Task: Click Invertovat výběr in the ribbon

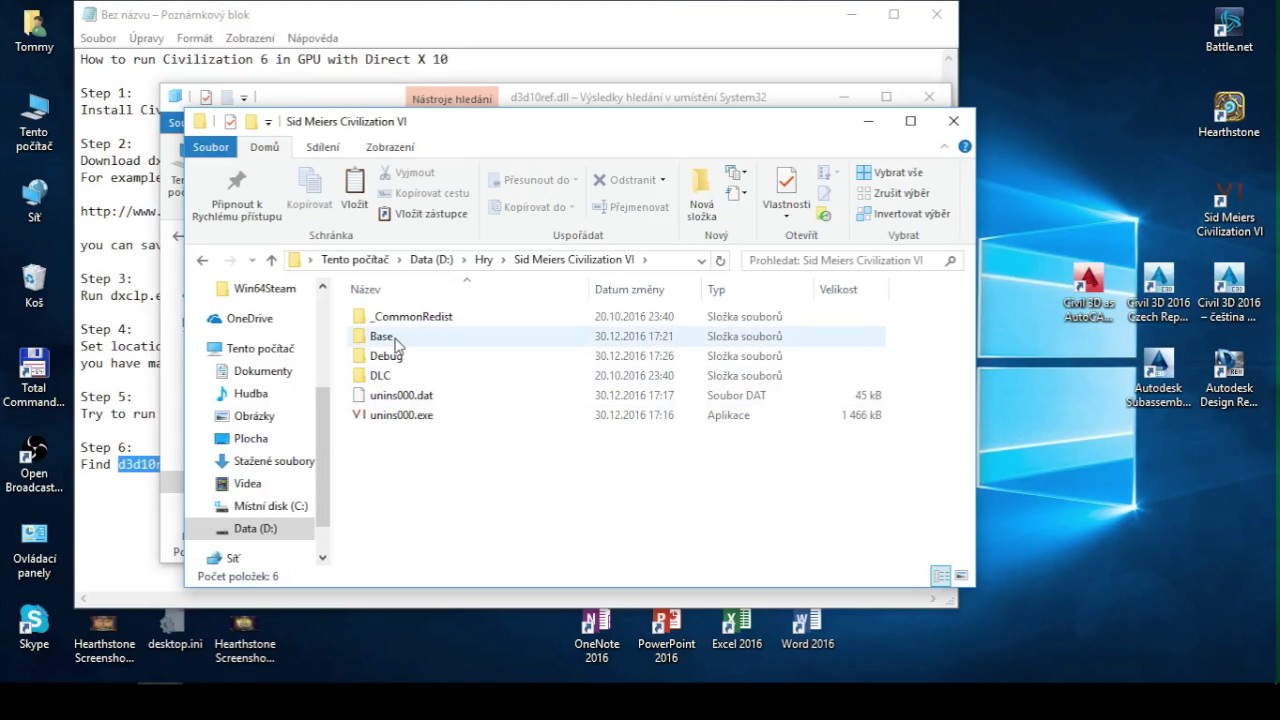Action: point(903,214)
